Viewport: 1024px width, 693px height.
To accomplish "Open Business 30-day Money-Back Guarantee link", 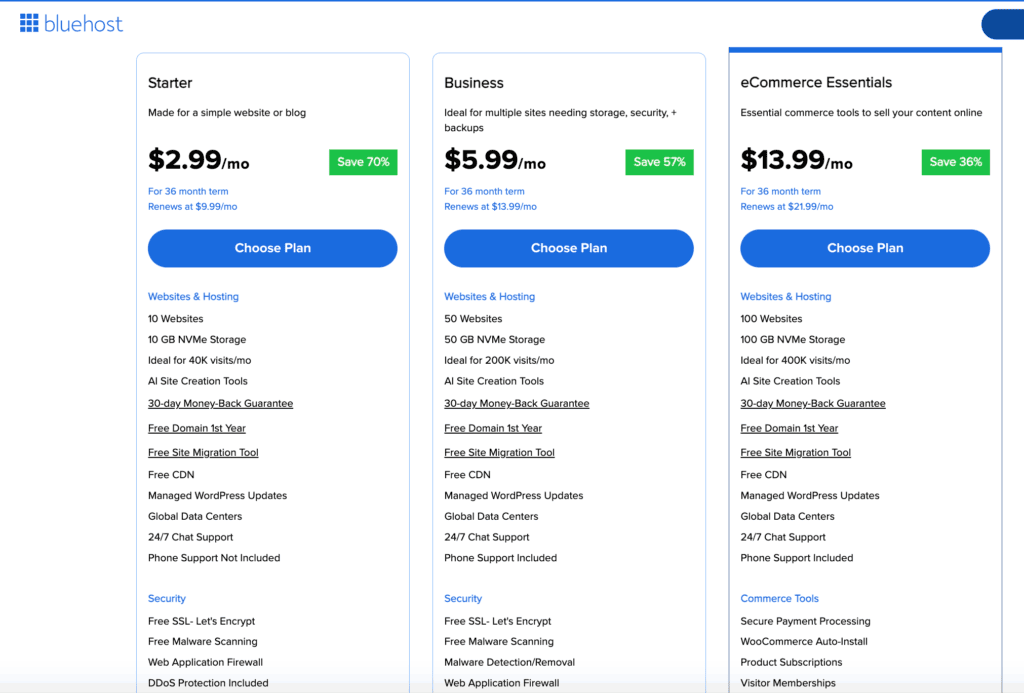I will click(516, 404).
